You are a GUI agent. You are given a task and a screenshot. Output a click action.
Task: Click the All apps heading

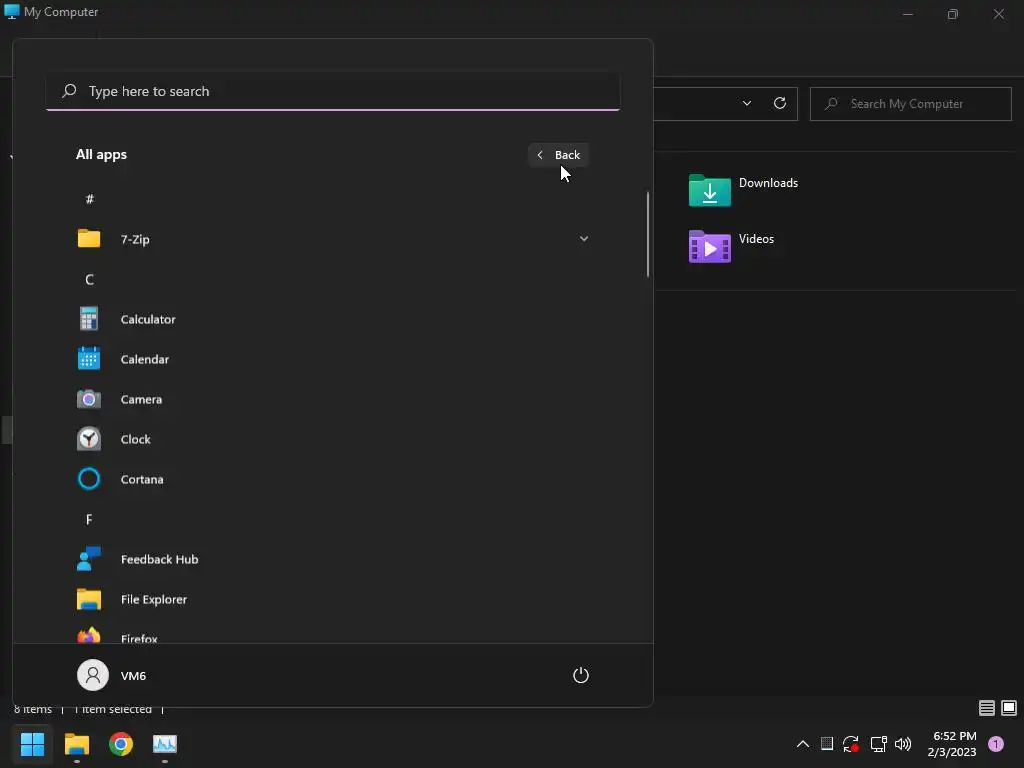(x=101, y=155)
